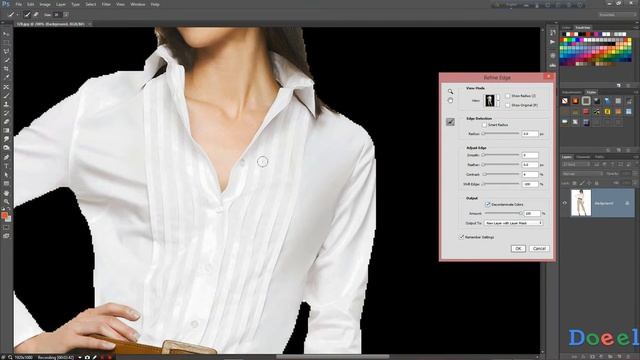Click the foreground color swatch
The image size is (640, 360).
4,215
